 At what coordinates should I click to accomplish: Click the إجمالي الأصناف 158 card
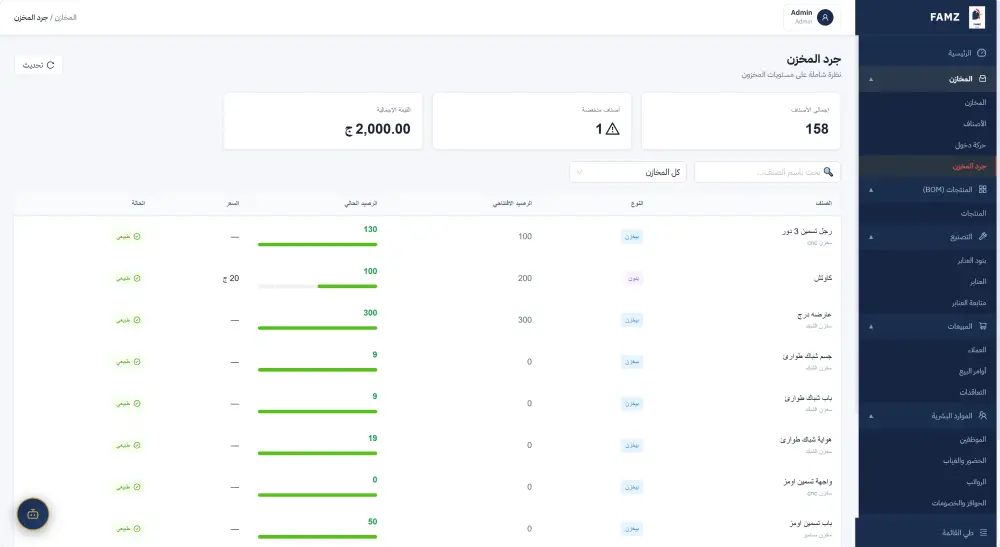point(740,121)
